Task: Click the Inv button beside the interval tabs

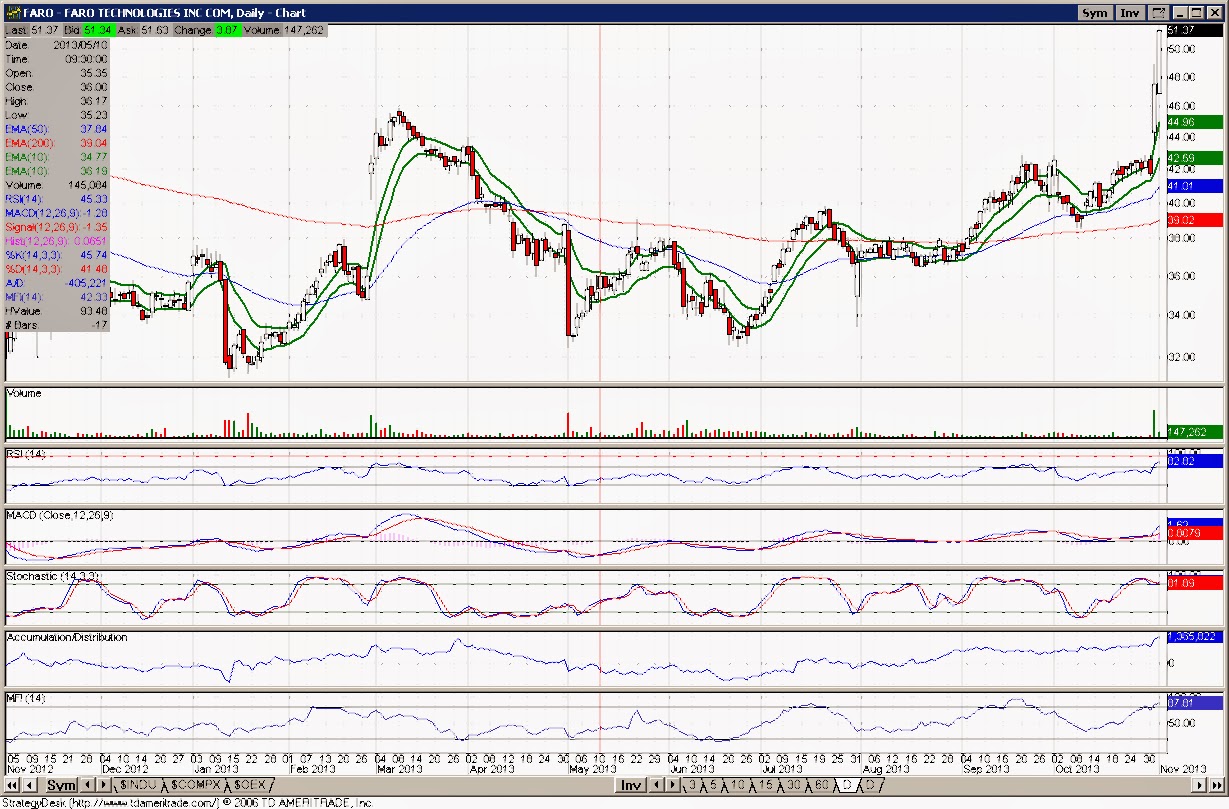Action: [x=630, y=785]
